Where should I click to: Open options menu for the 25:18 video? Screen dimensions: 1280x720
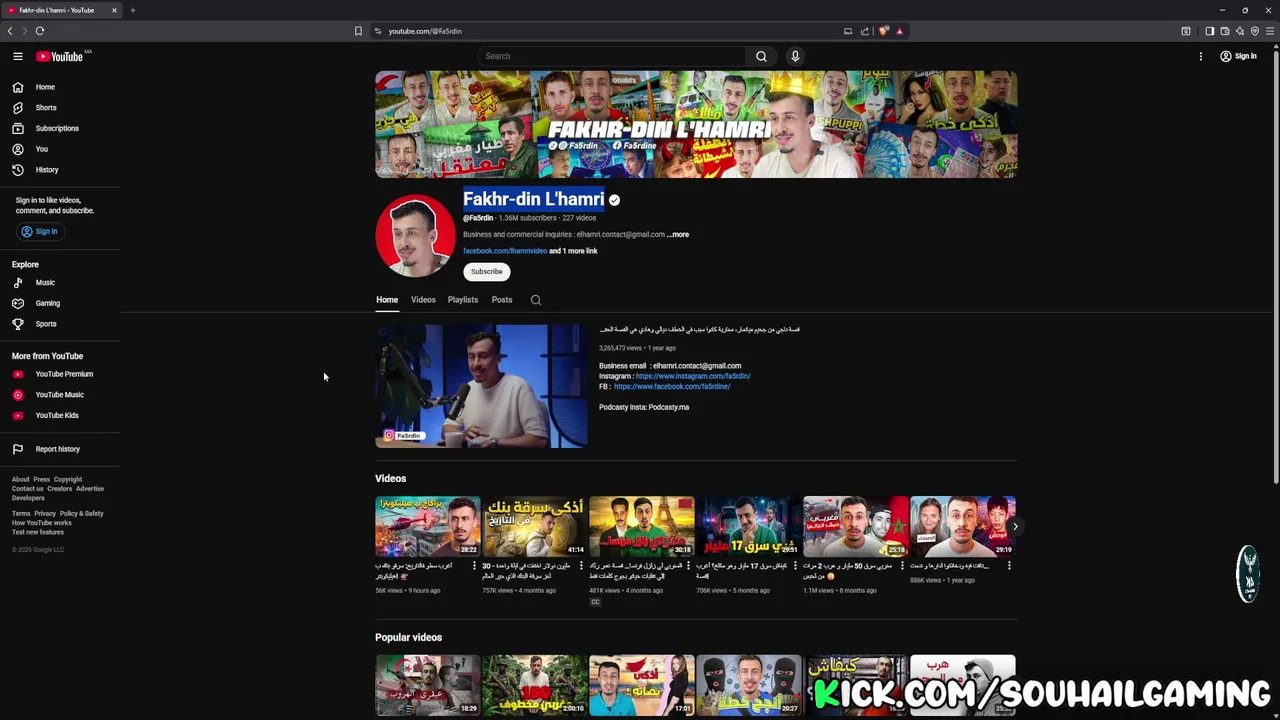click(x=902, y=566)
